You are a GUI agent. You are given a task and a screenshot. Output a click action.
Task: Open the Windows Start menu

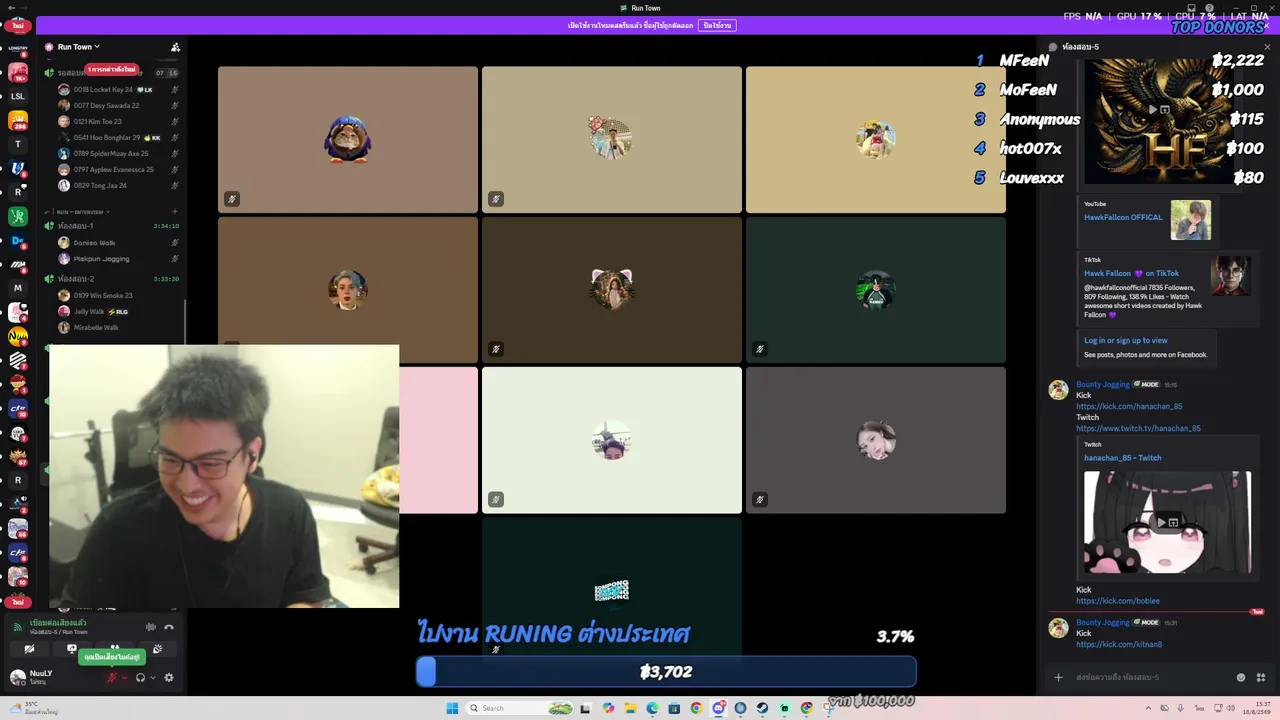[452, 708]
